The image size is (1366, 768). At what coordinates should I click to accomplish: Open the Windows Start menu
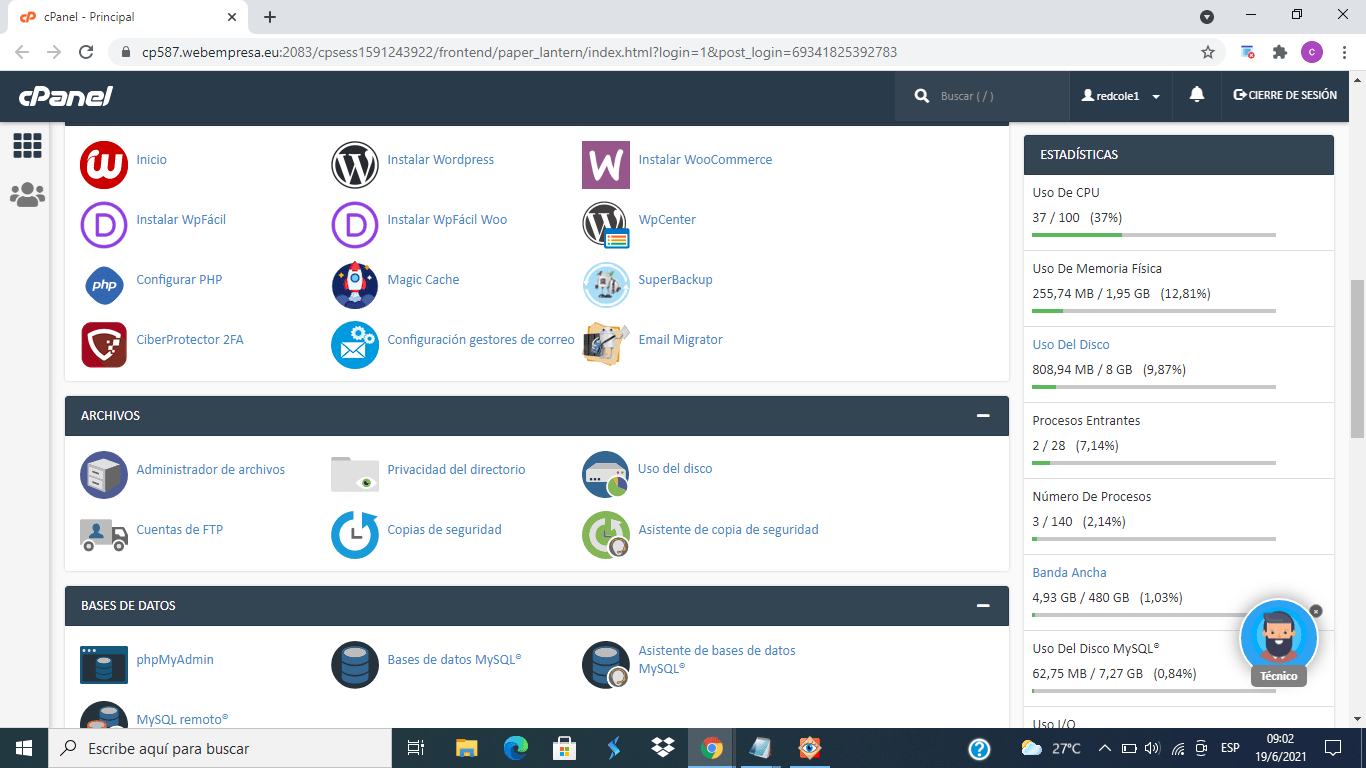pyautogui.click(x=23, y=748)
